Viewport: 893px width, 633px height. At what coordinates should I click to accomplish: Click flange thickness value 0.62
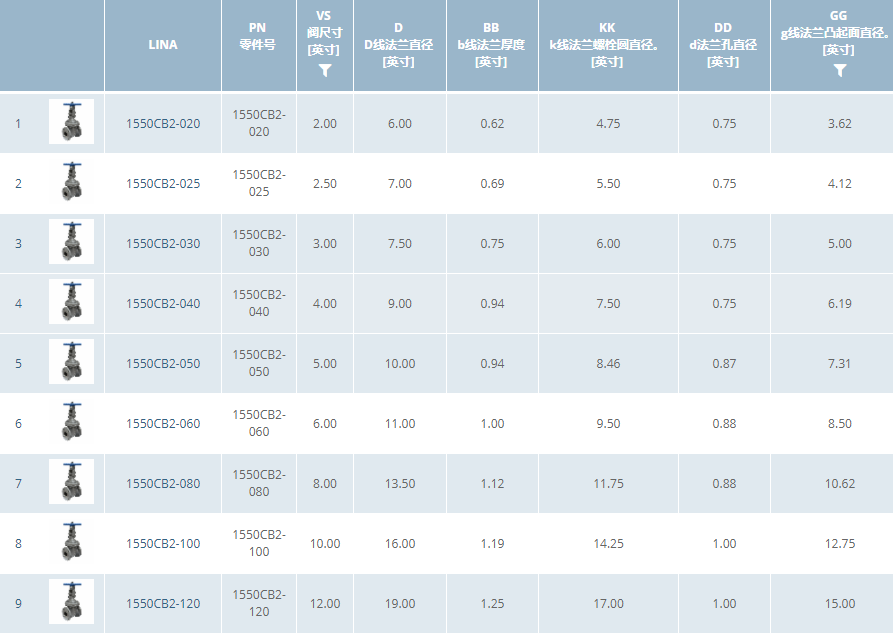coord(492,124)
